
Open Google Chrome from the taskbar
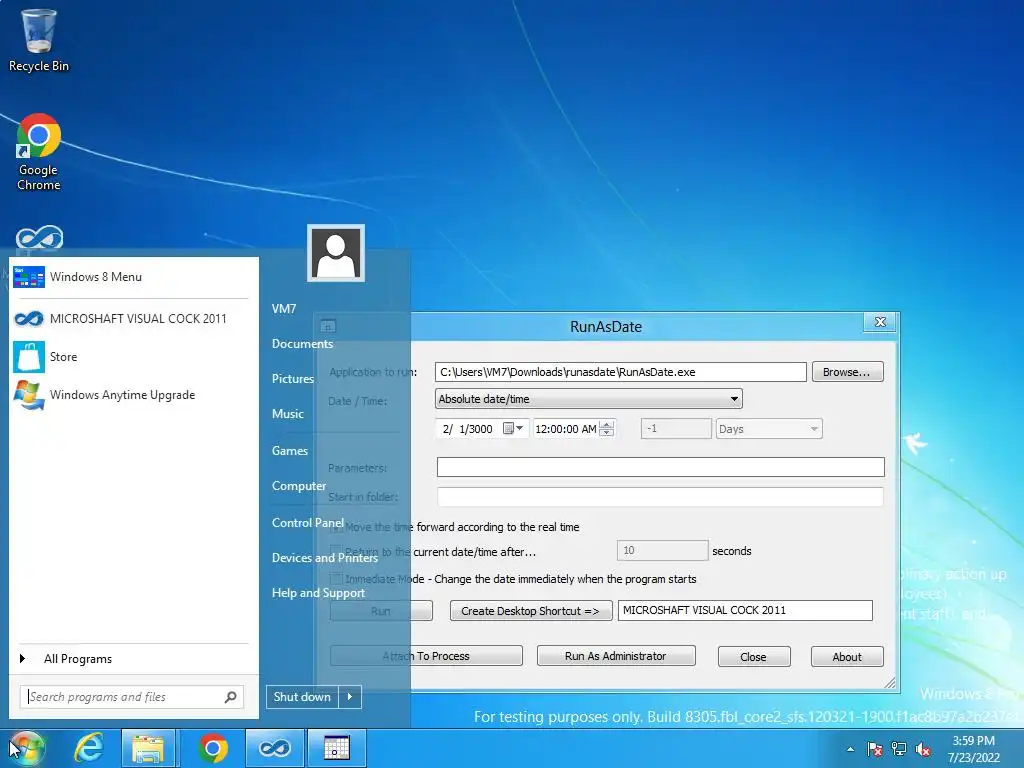tap(212, 748)
